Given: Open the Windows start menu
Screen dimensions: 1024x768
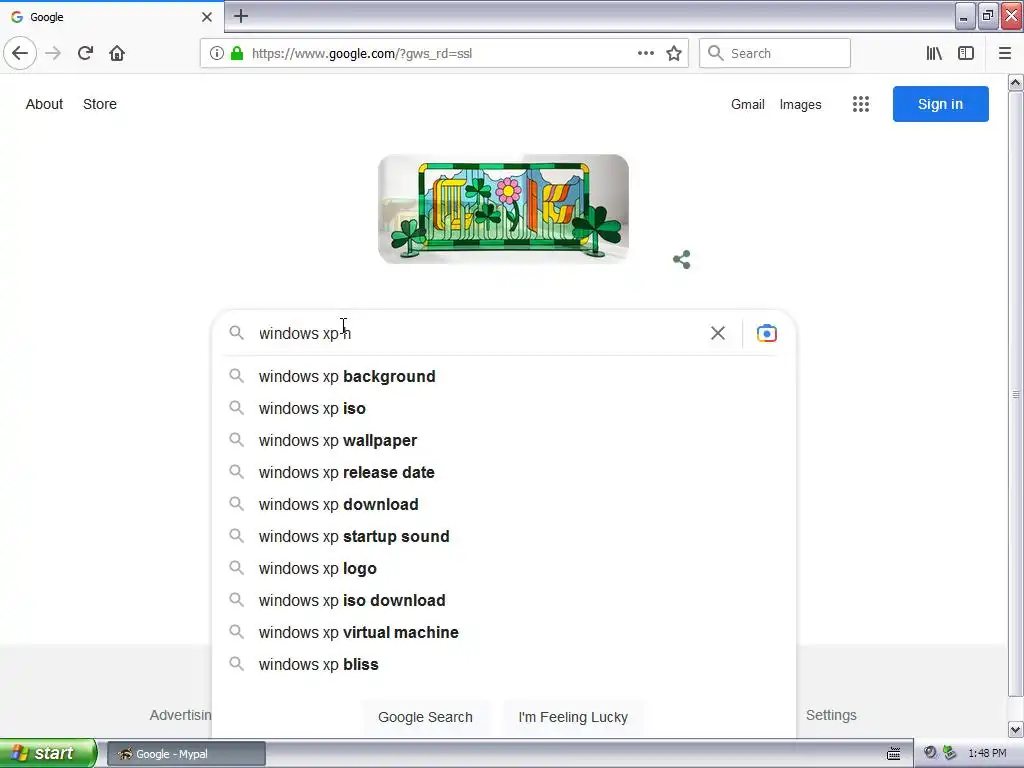Looking at the screenshot, I should [x=48, y=753].
